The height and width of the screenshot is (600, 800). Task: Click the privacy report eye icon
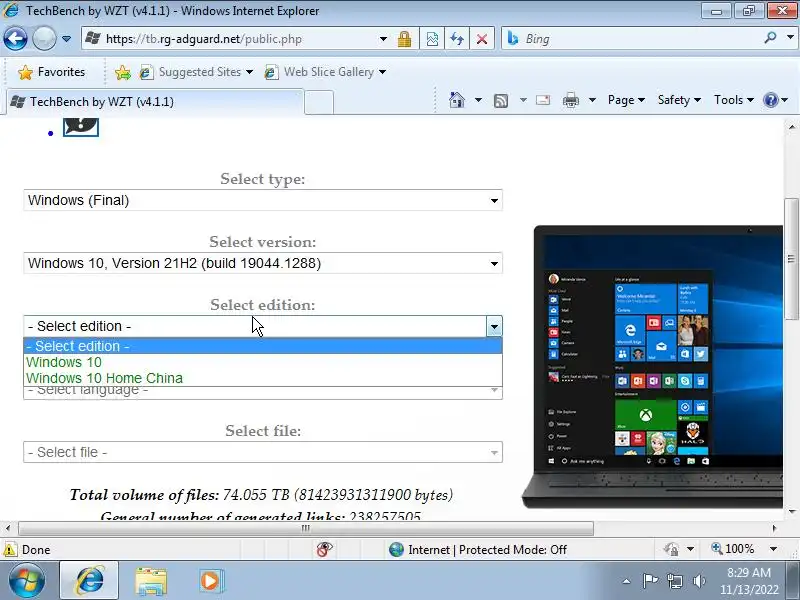(324, 549)
